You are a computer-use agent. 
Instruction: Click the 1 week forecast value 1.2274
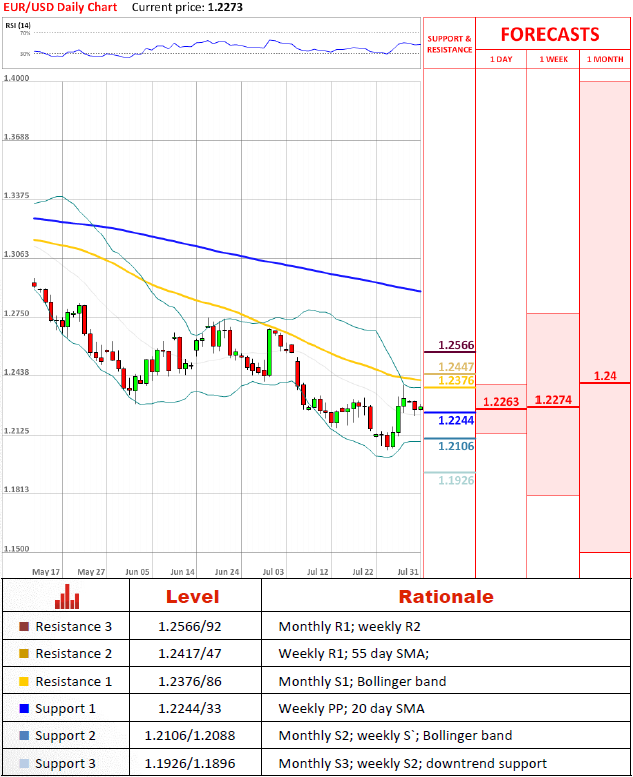[553, 399]
